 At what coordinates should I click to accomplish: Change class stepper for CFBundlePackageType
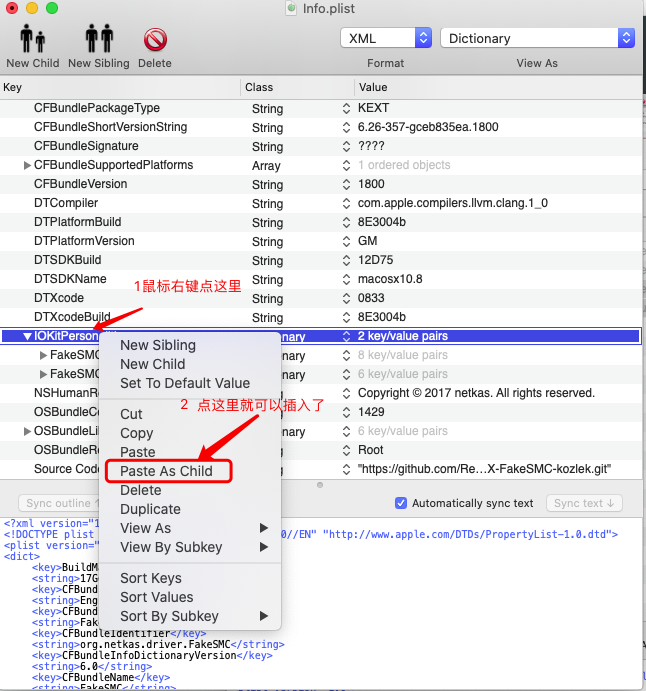pos(346,108)
